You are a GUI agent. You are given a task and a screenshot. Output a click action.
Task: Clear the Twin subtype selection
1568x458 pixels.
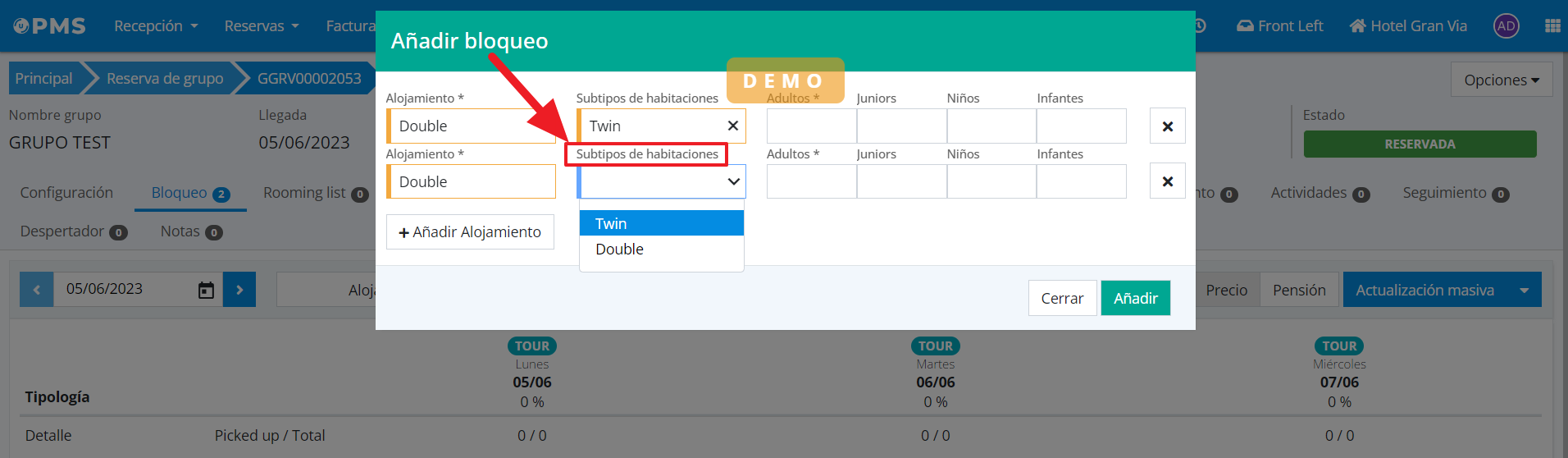(x=732, y=126)
